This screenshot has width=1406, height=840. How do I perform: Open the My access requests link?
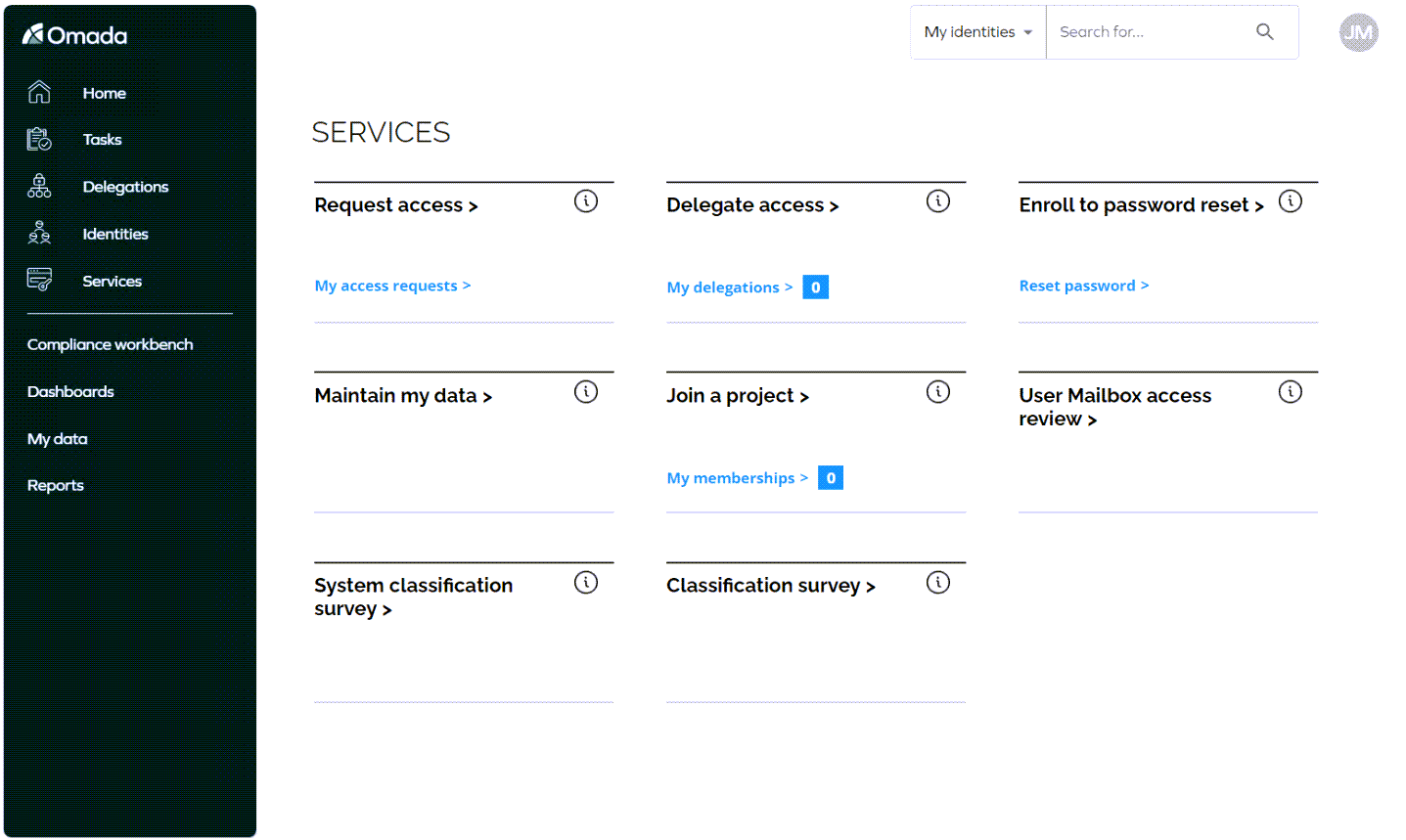click(392, 286)
